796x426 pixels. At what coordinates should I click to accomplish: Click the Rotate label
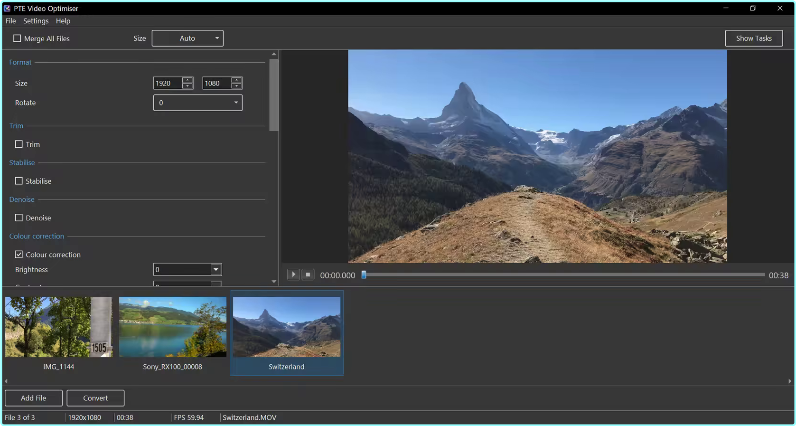point(25,103)
